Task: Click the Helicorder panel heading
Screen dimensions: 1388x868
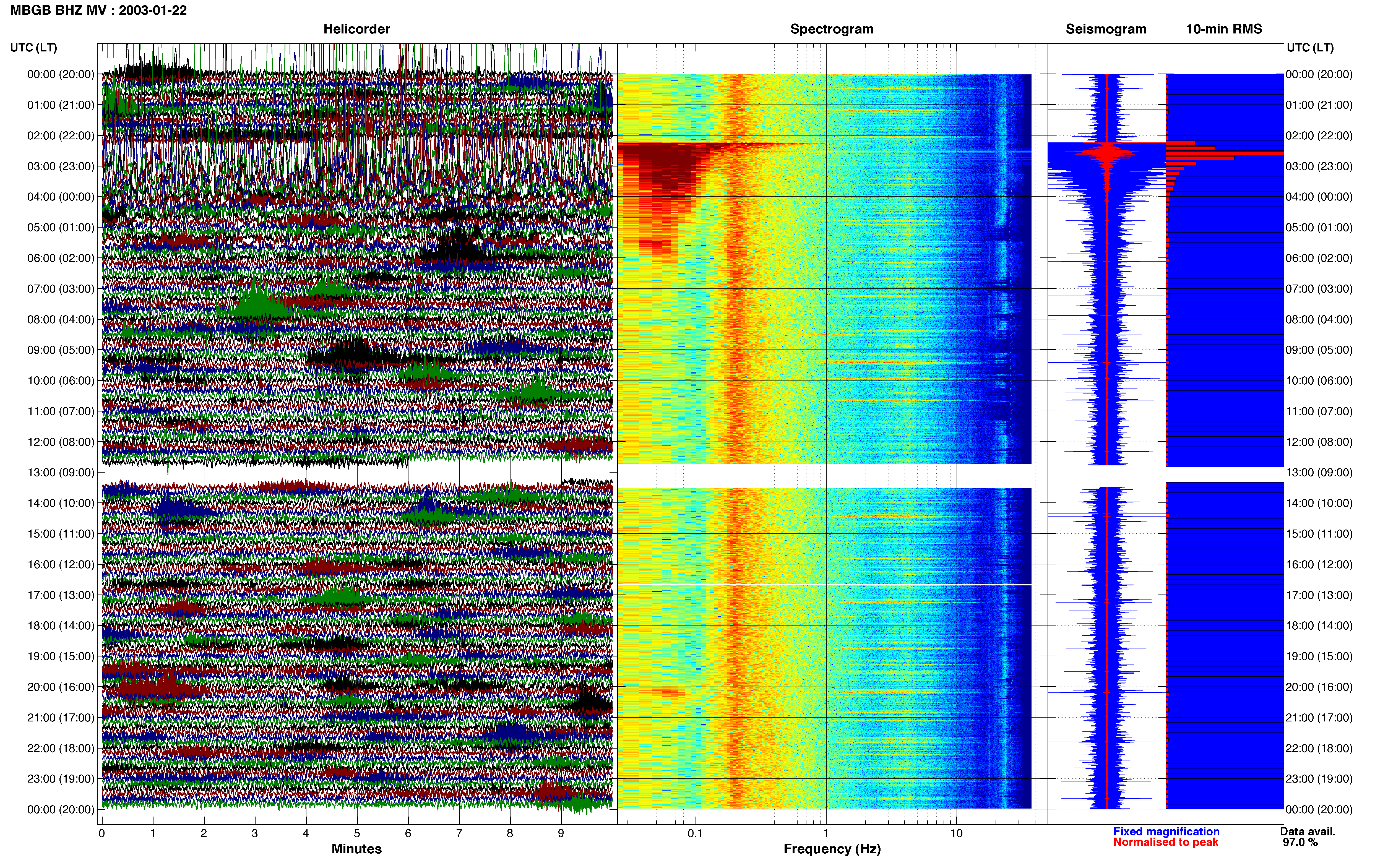Action: tap(356, 29)
